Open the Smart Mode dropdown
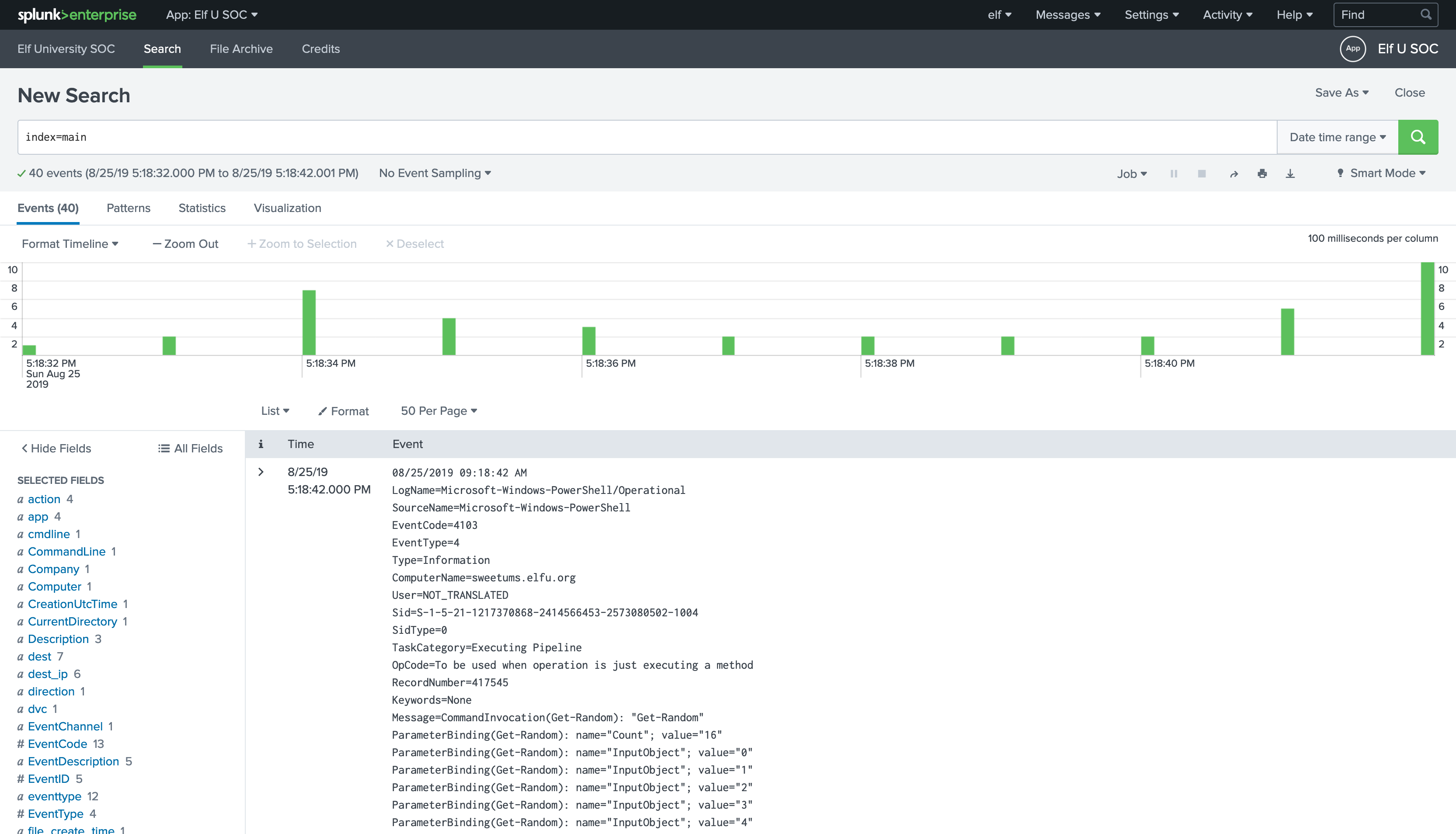 1380,173
